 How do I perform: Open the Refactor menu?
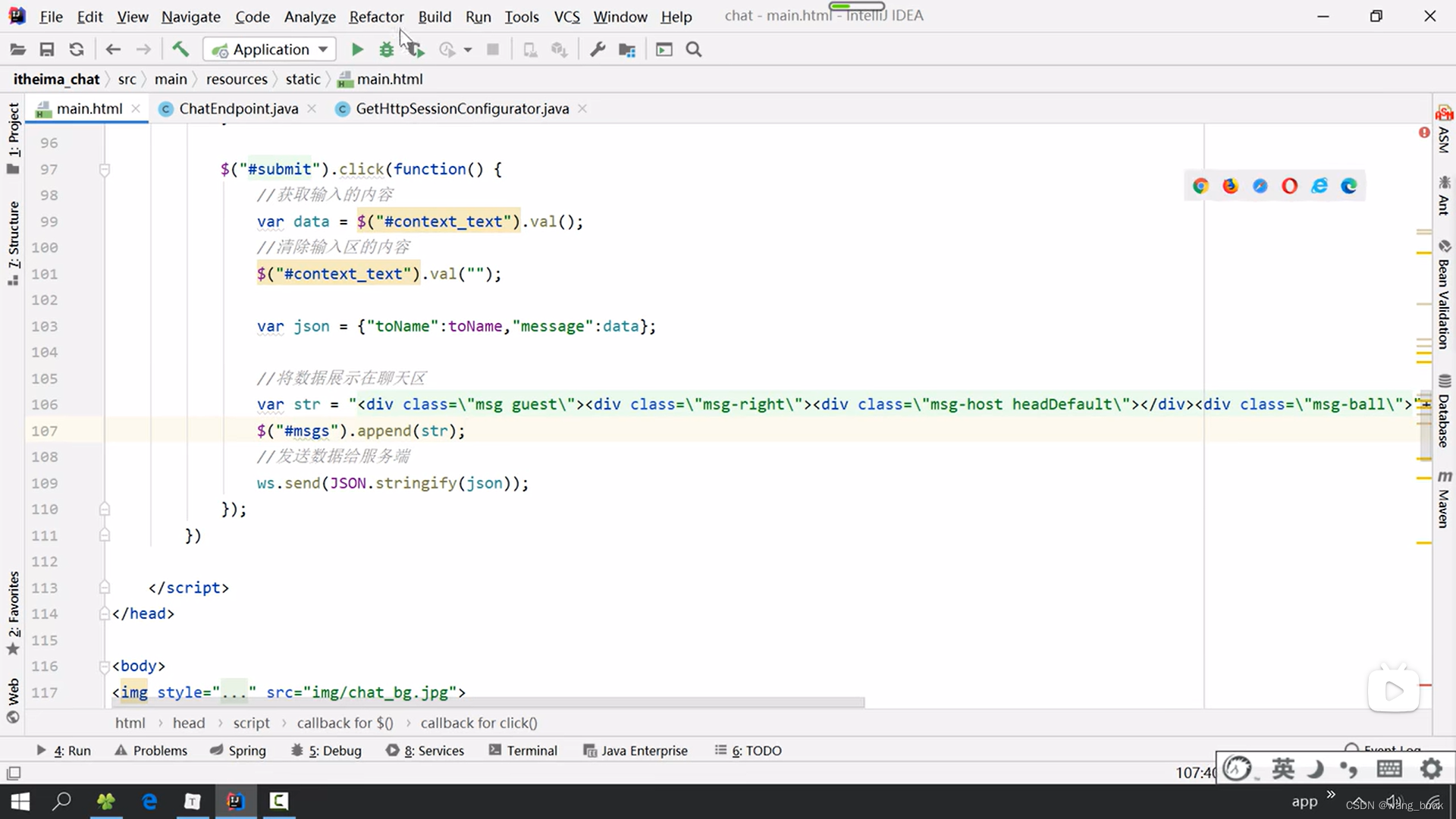376,17
